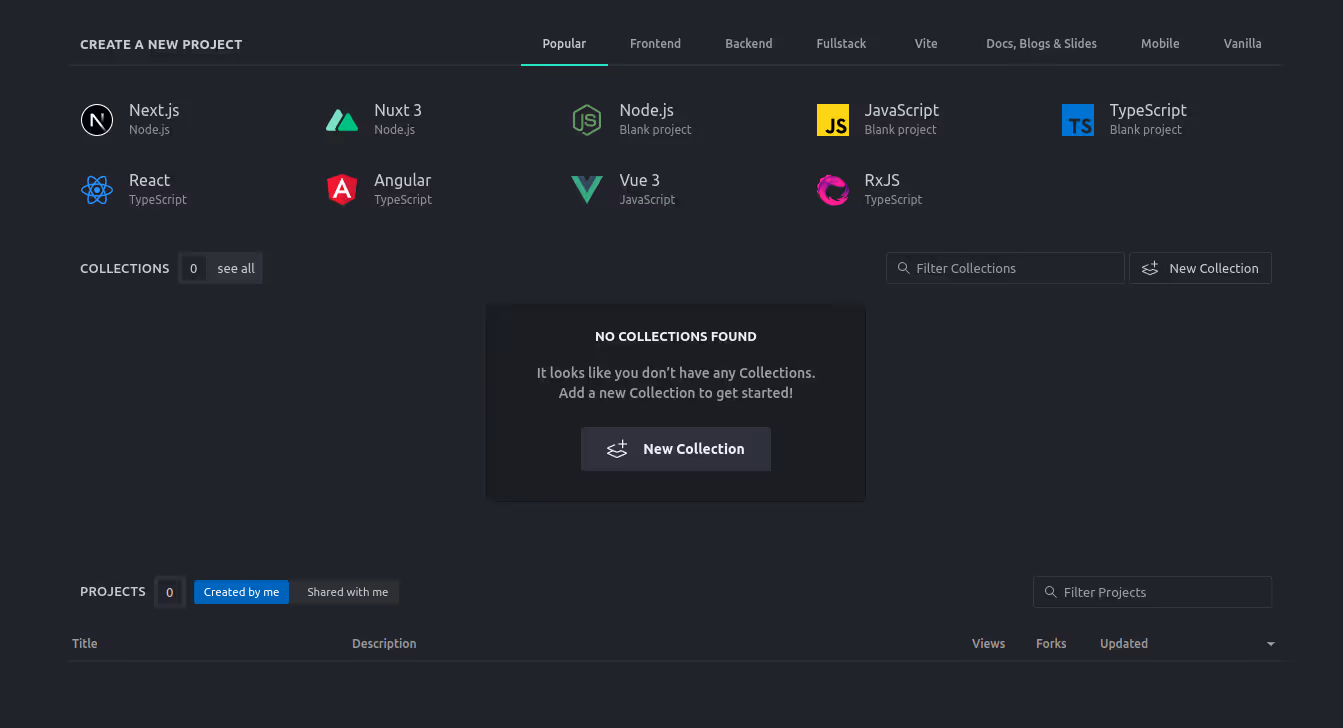The image size is (1343, 728).
Task: Select the Fullstack tab
Action: (841, 44)
